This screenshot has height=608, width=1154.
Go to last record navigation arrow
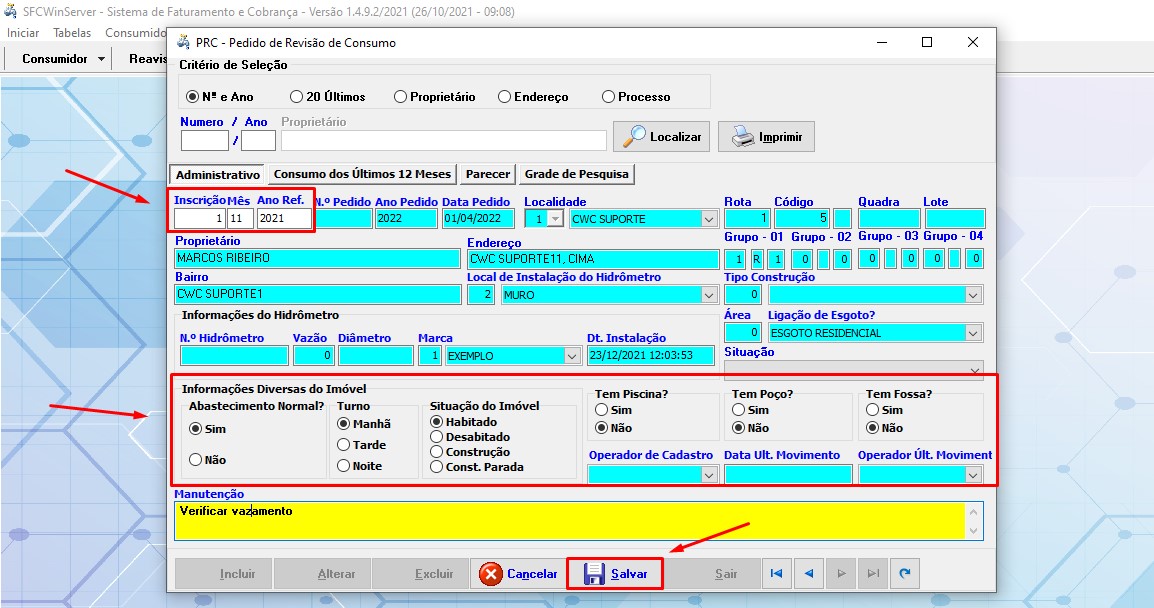click(x=873, y=574)
